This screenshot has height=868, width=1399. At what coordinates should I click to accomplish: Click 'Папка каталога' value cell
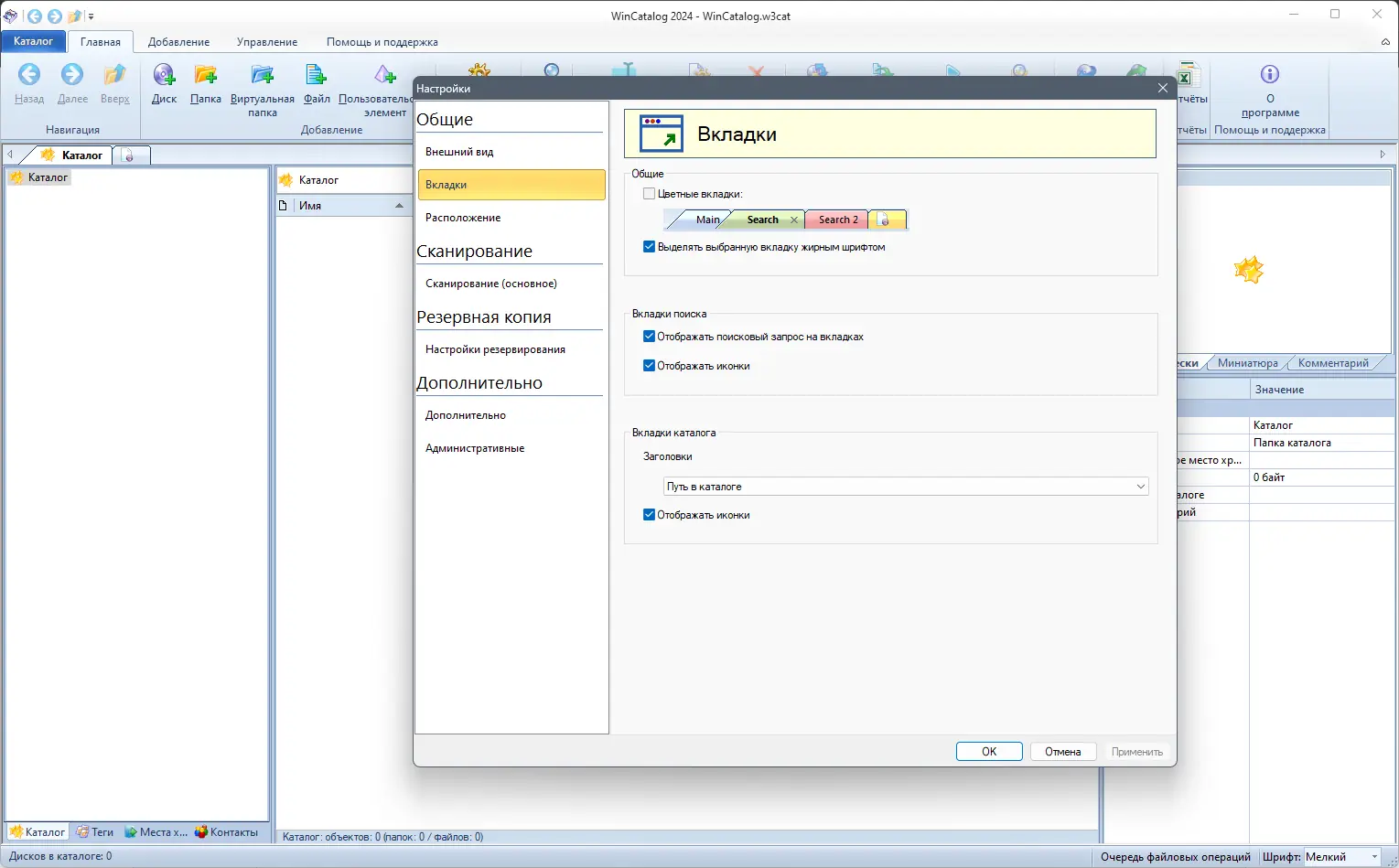[x=1322, y=443]
